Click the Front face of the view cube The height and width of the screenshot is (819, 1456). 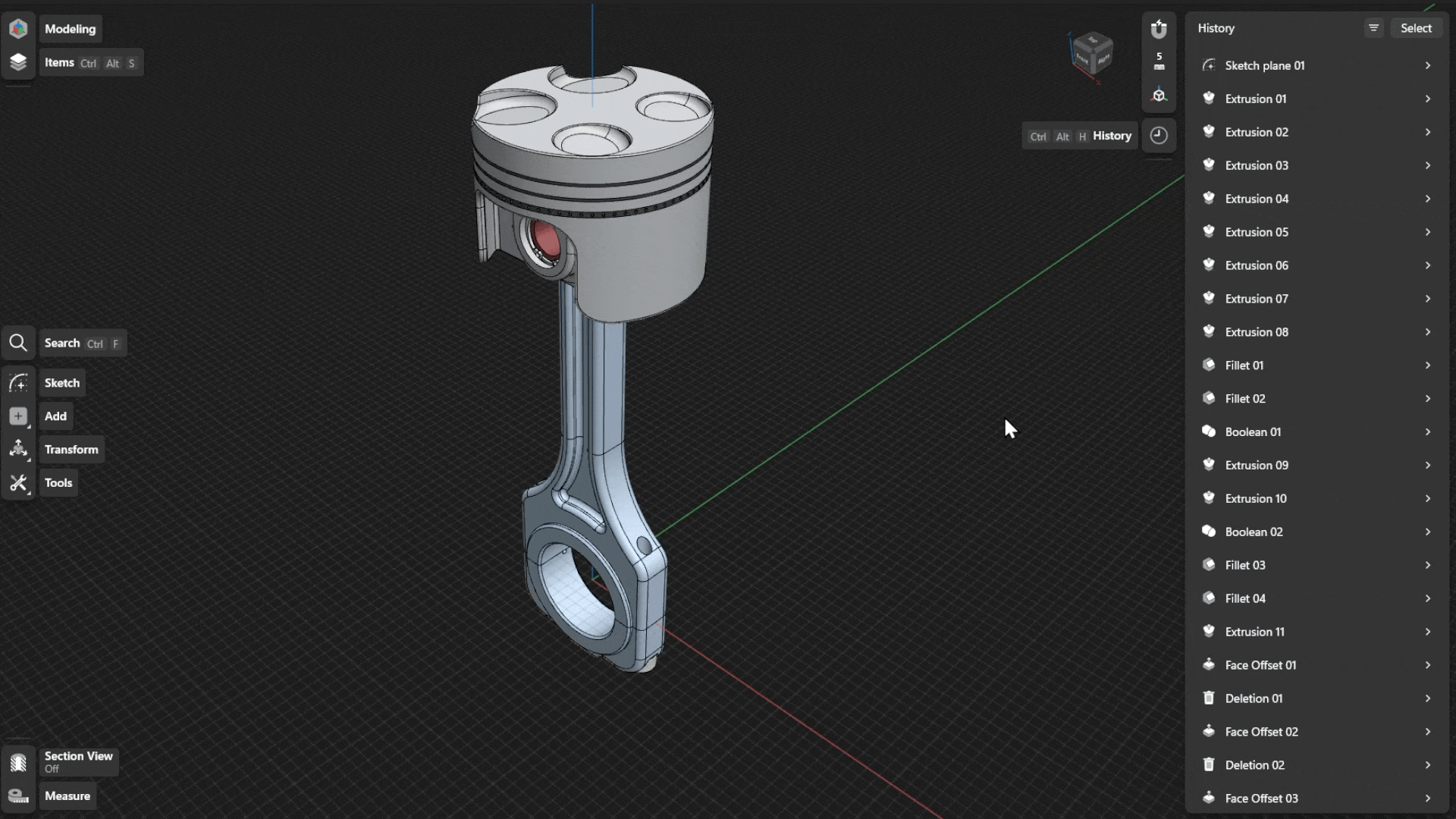pos(1083,57)
